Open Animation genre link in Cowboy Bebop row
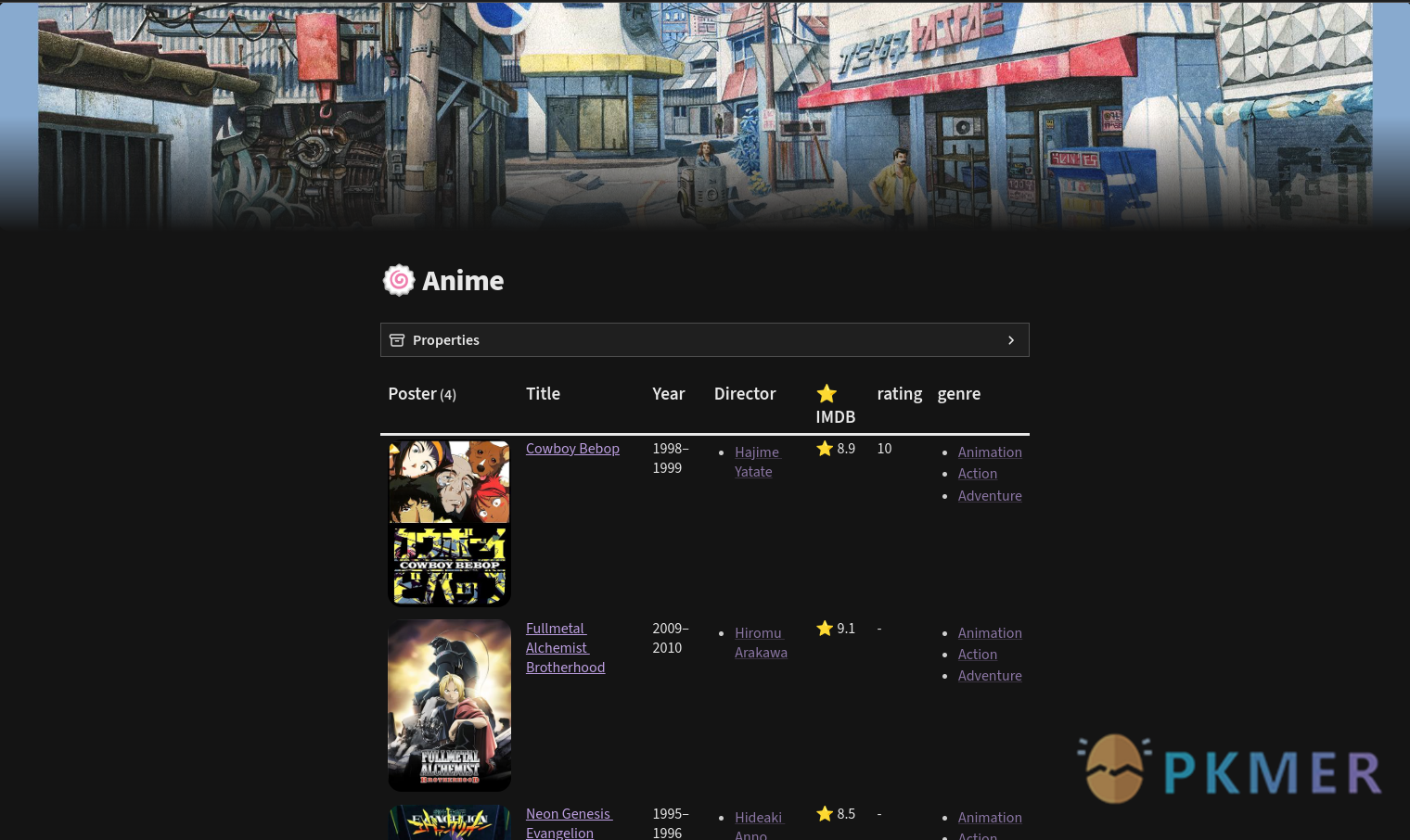The image size is (1410, 840). (x=990, y=452)
